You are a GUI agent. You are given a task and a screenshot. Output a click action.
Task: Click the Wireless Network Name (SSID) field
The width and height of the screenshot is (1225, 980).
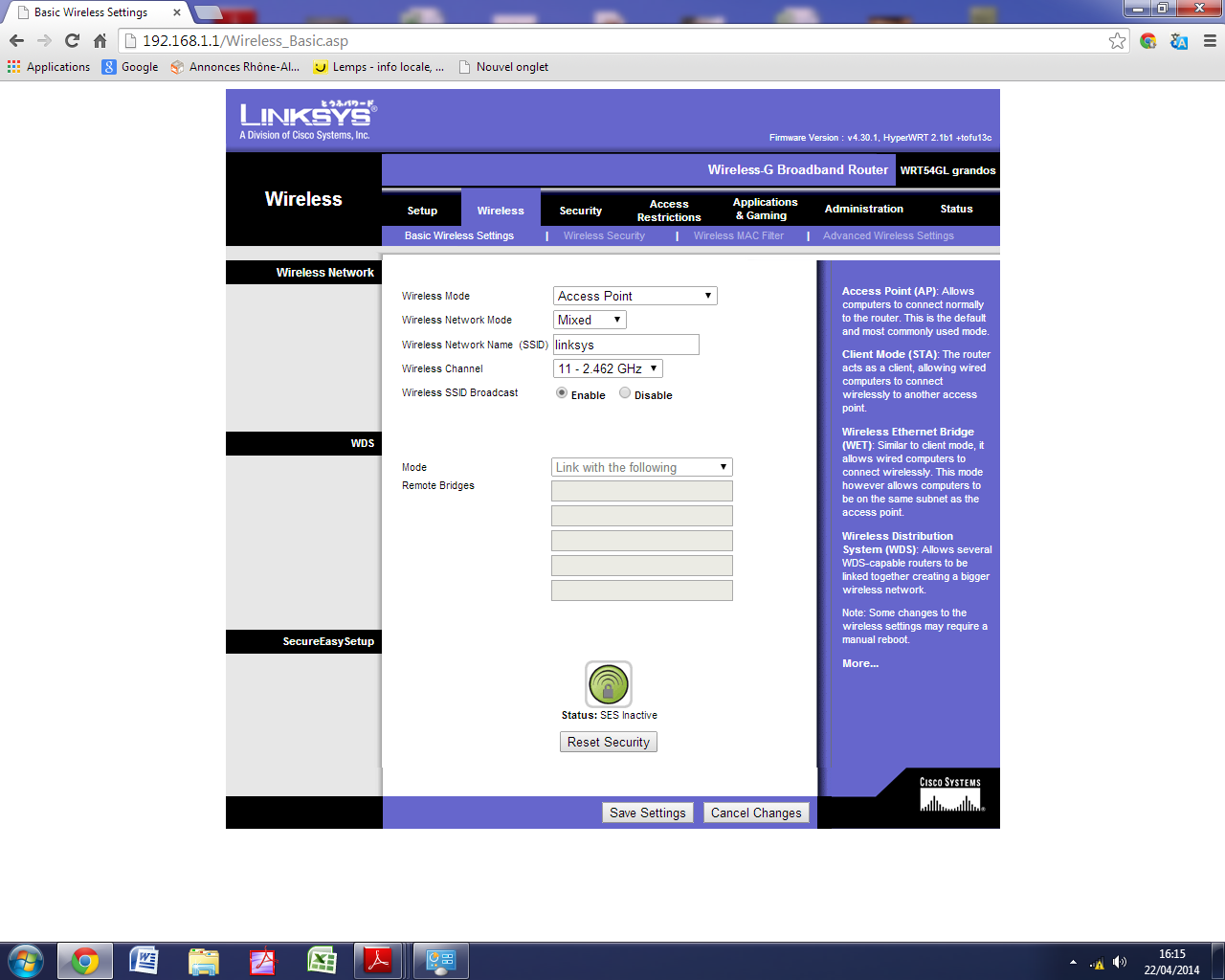(x=626, y=345)
